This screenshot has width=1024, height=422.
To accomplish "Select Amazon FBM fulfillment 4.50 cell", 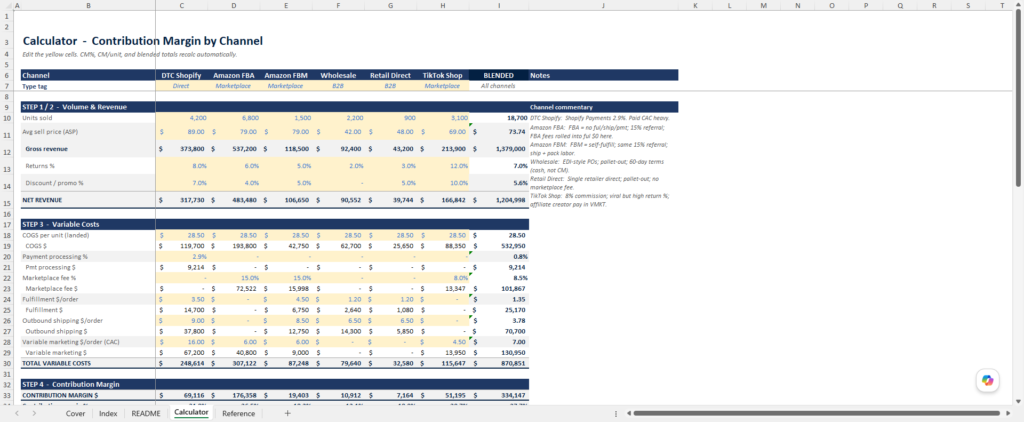I will pos(286,299).
